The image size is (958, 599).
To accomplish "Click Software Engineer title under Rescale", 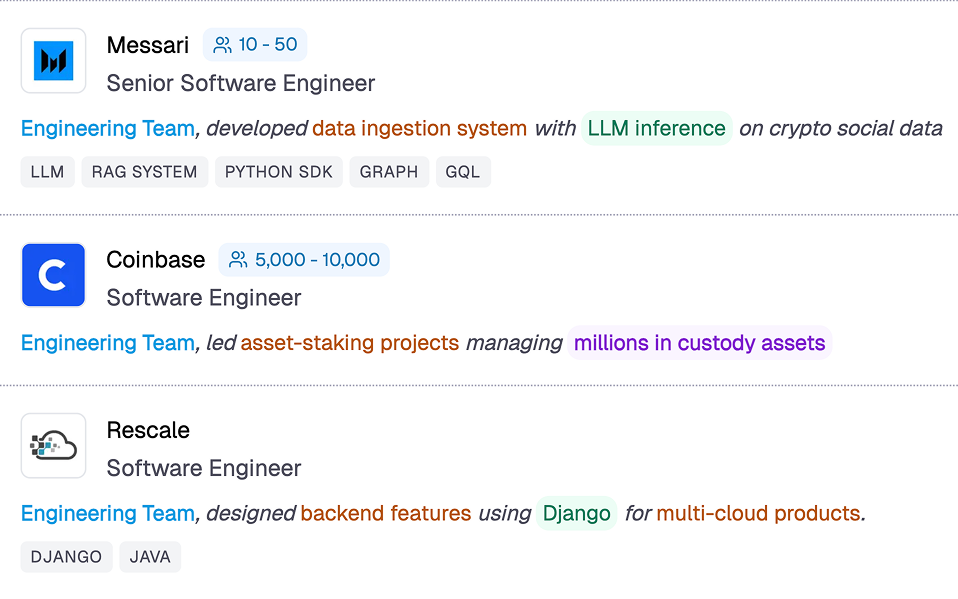I will [x=204, y=468].
